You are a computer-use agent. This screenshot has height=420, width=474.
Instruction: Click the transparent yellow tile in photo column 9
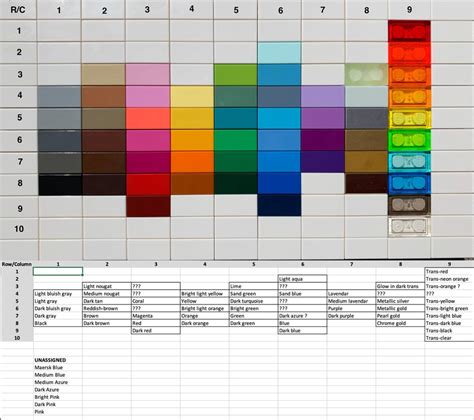click(410, 119)
